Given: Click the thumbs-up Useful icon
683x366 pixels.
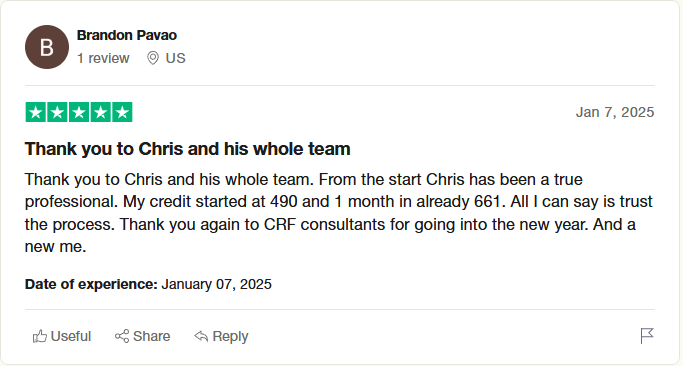Looking at the screenshot, I should 40,336.
